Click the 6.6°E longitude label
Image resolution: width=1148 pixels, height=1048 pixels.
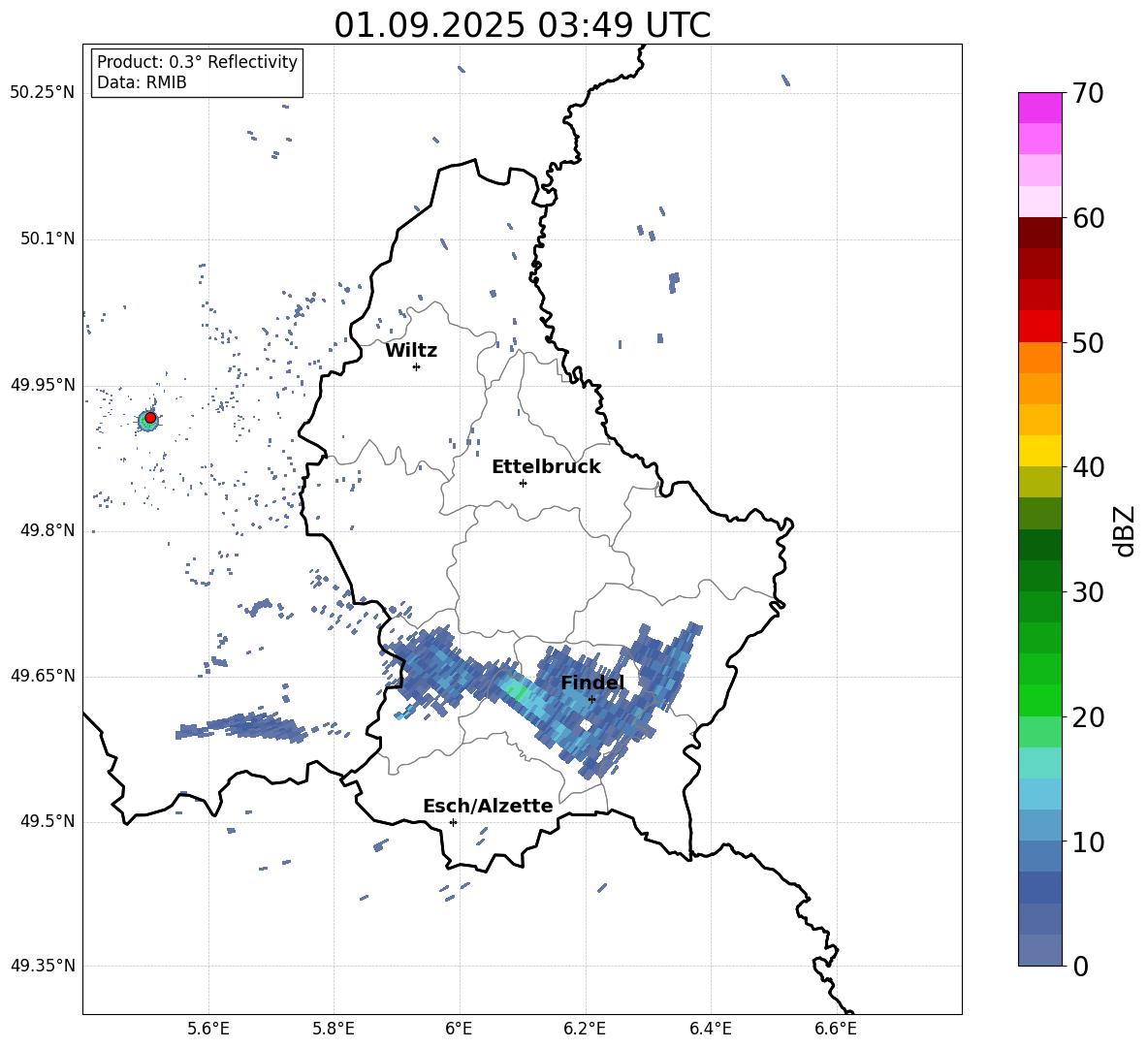[x=836, y=1029]
